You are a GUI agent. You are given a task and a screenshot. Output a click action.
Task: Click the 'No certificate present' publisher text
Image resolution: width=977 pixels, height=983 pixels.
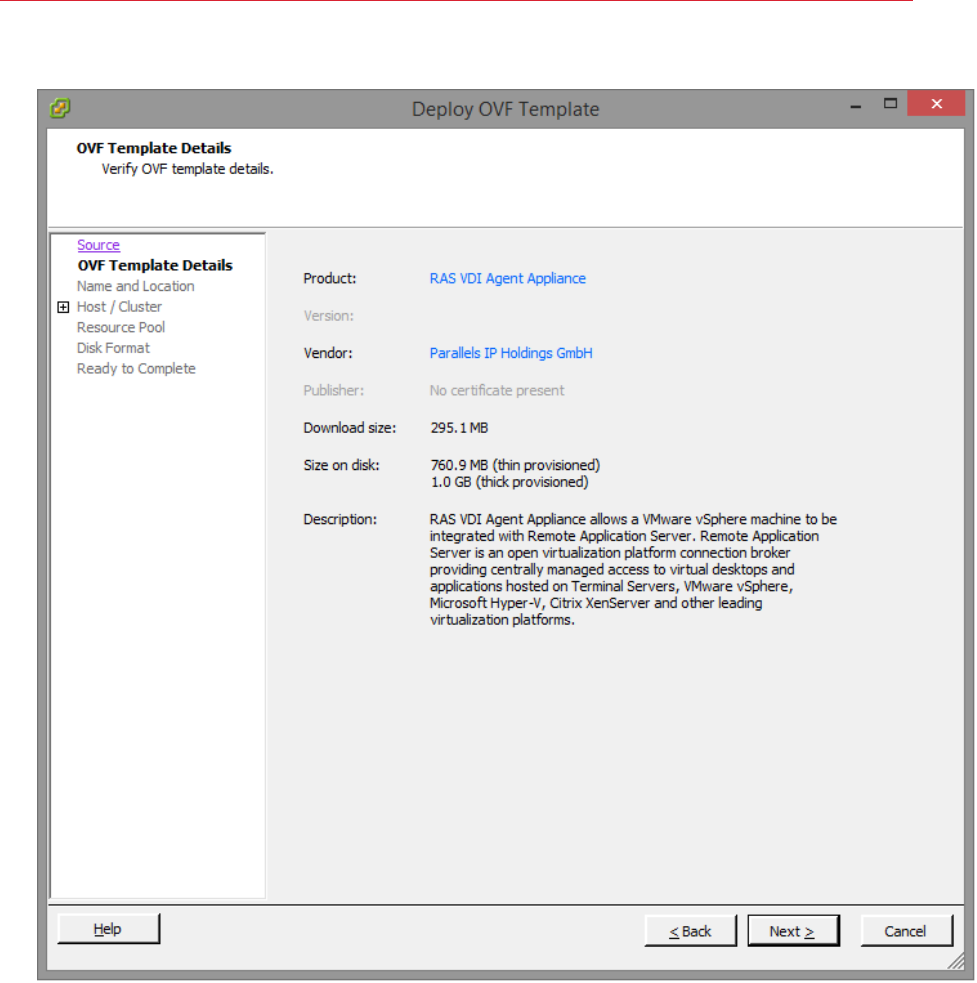[x=497, y=391]
